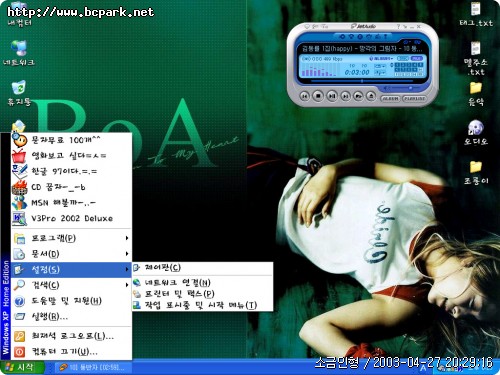Click the 0:03:00 elapsed time display

(357, 72)
